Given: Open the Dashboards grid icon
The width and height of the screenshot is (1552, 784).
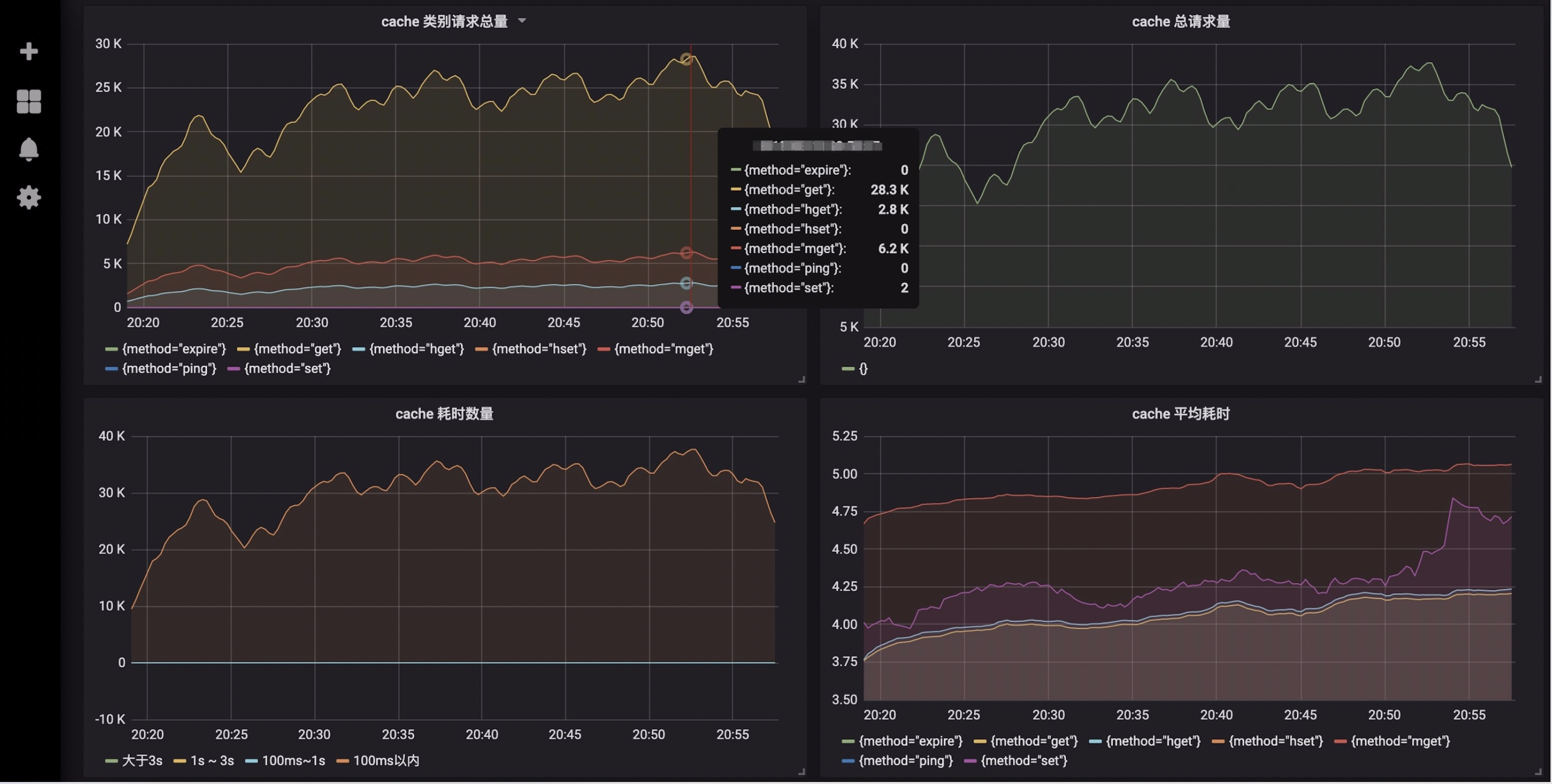Looking at the screenshot, I should tap(28, 101).
